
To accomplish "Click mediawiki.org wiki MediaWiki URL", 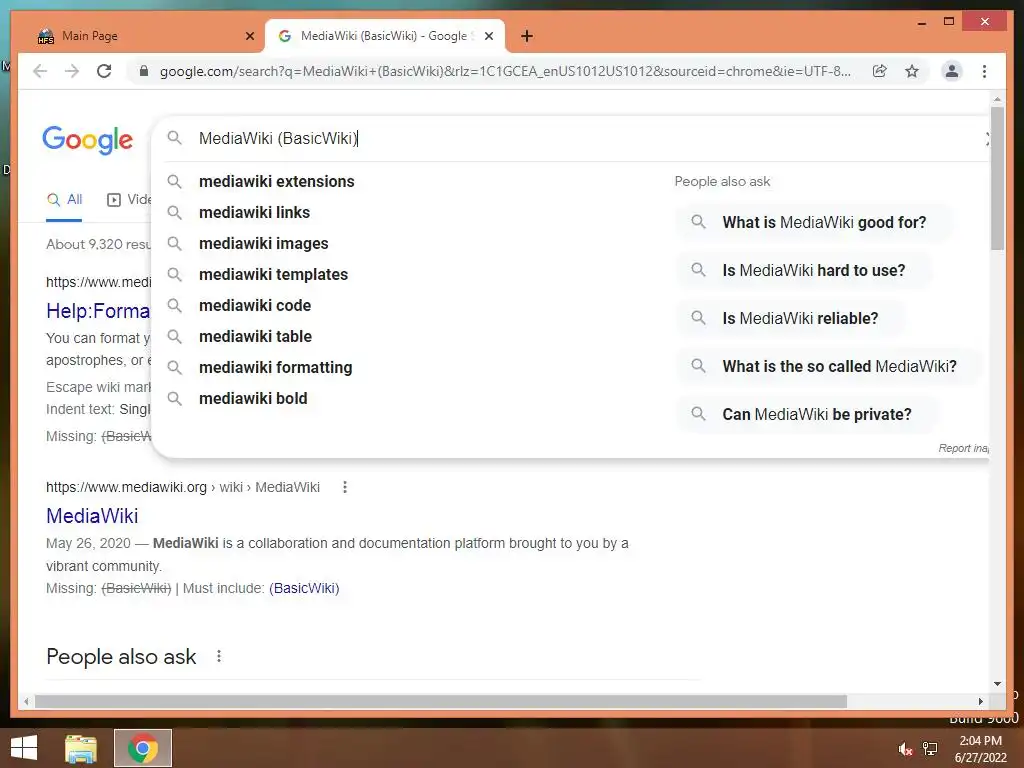I will [183, 487].
